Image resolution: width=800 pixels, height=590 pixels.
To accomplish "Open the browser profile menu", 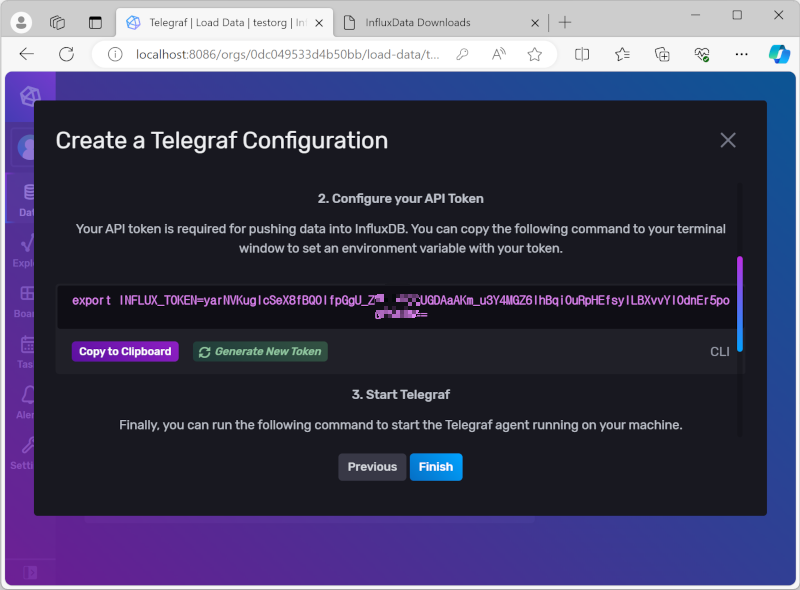I will [x=21, y=22].
